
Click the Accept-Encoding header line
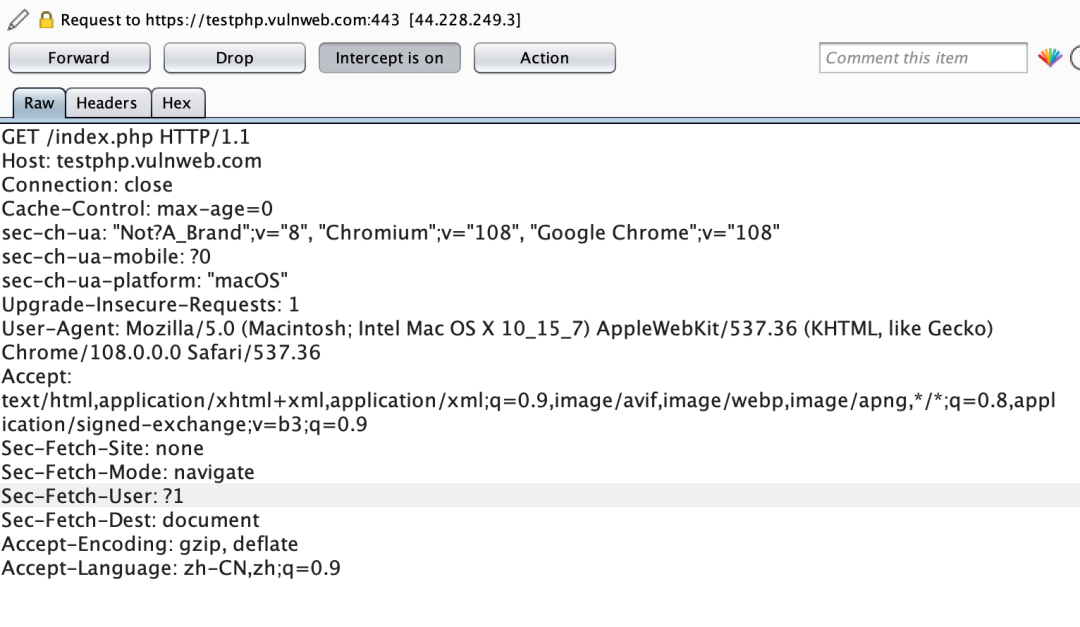point(150,544)
